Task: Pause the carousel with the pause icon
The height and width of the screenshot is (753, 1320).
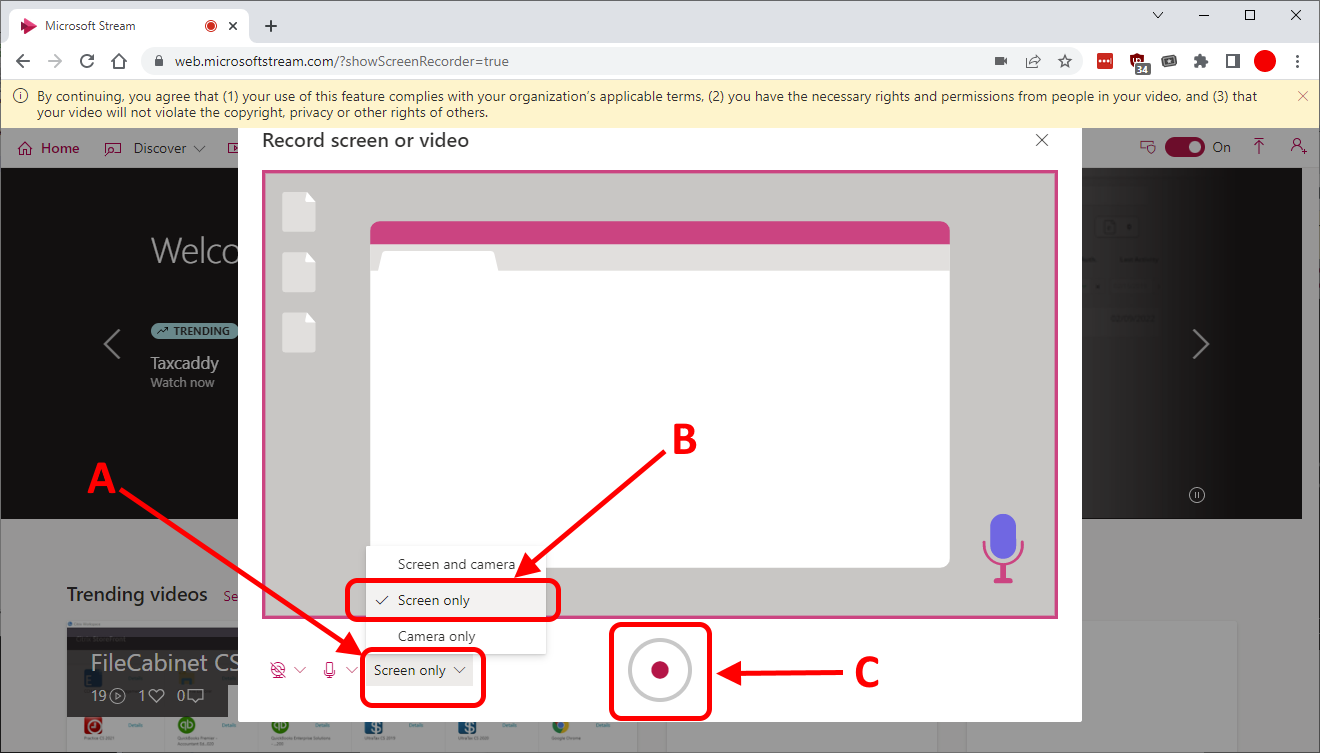Action: (1197, 494)
